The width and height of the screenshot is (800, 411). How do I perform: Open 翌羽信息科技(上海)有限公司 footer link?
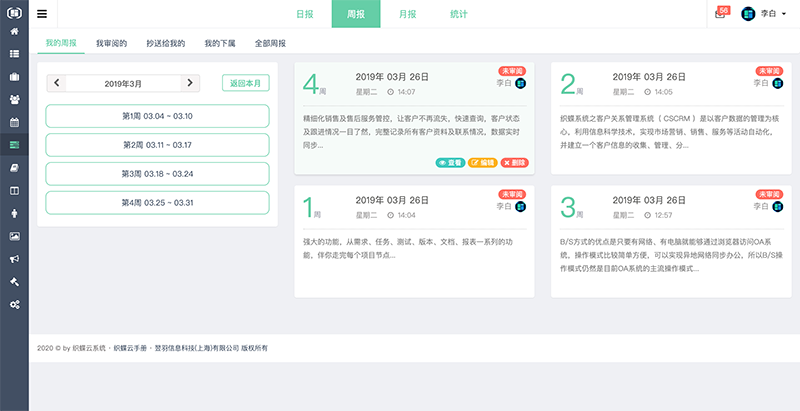196,348
